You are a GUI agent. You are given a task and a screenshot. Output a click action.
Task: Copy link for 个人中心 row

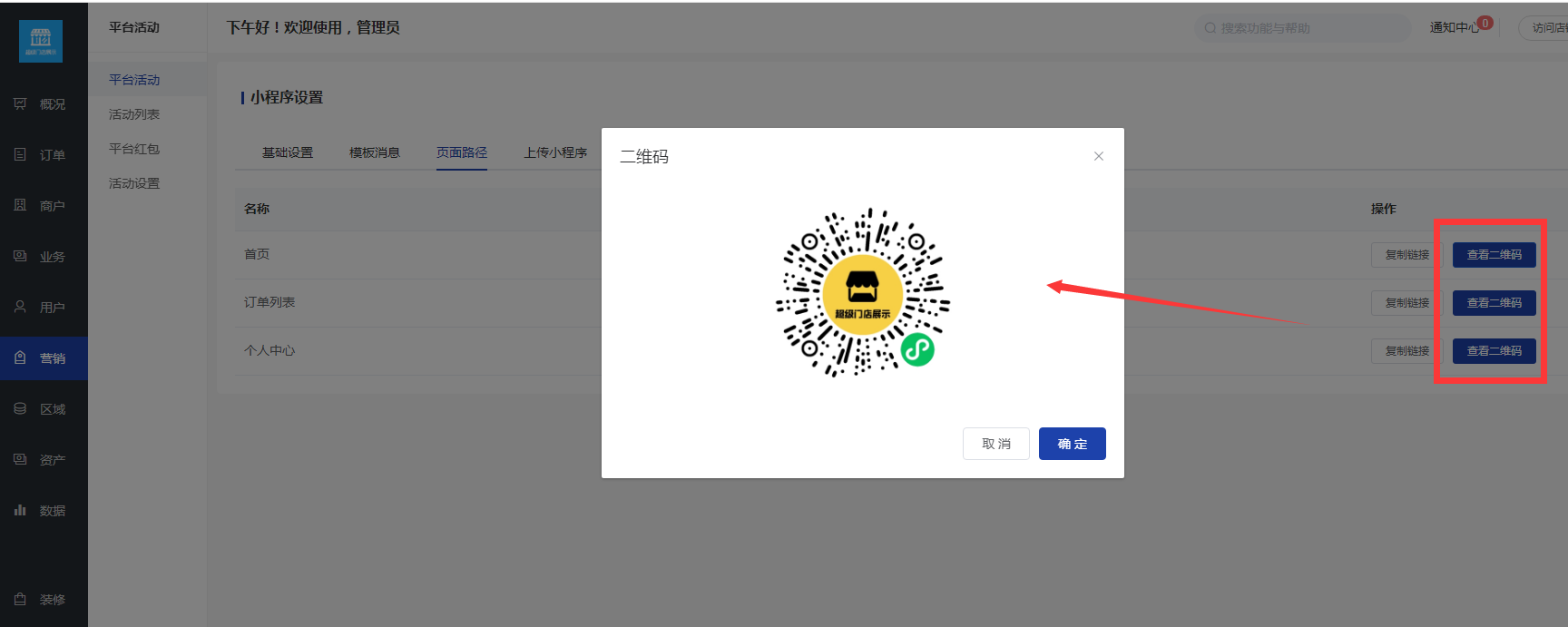[1406, 351]
